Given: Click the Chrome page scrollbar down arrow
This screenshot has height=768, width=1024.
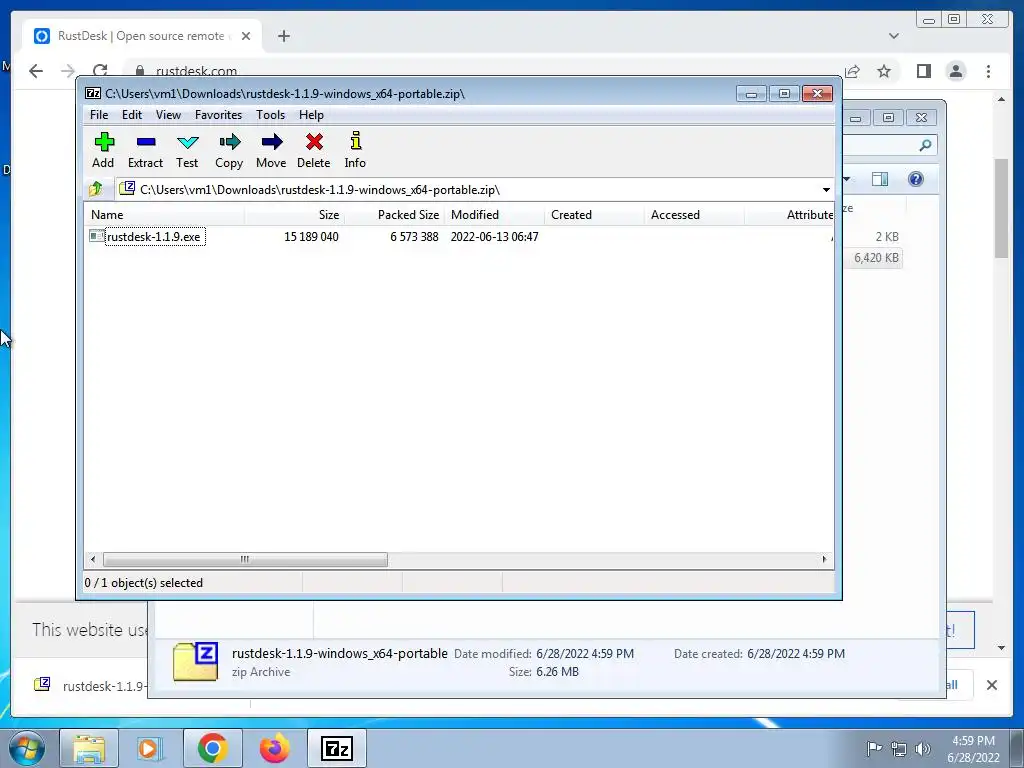Looking at the screenshot, I should tap(1001, 647).
